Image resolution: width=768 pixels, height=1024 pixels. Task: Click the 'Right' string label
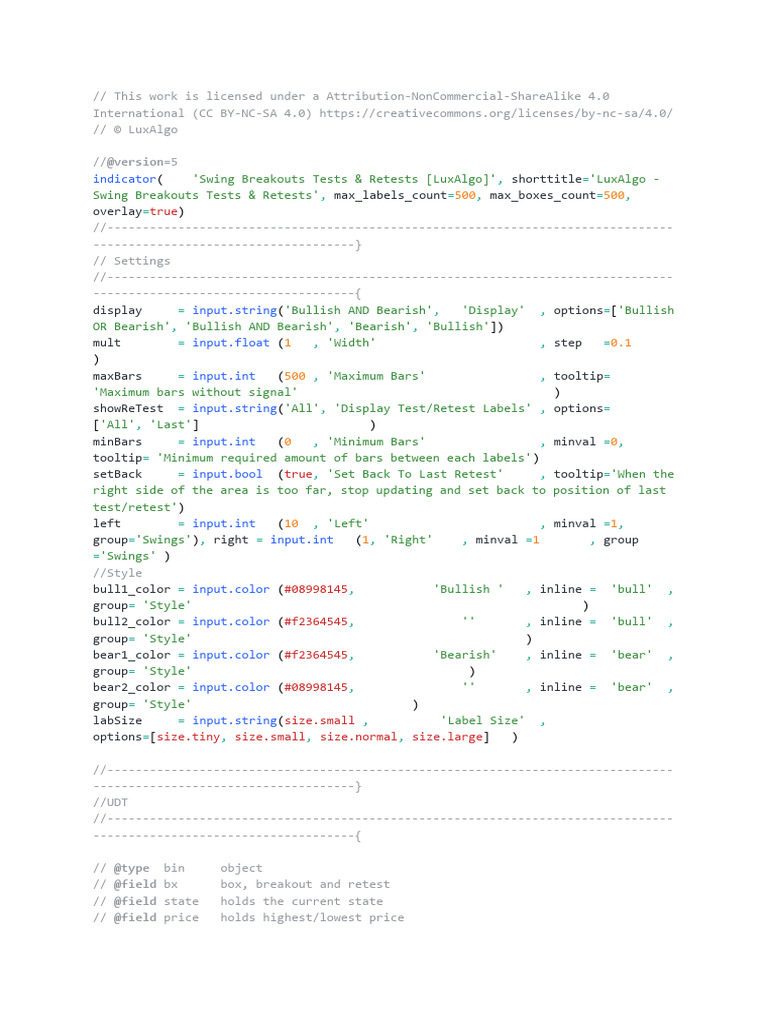[x=408, y=540]
